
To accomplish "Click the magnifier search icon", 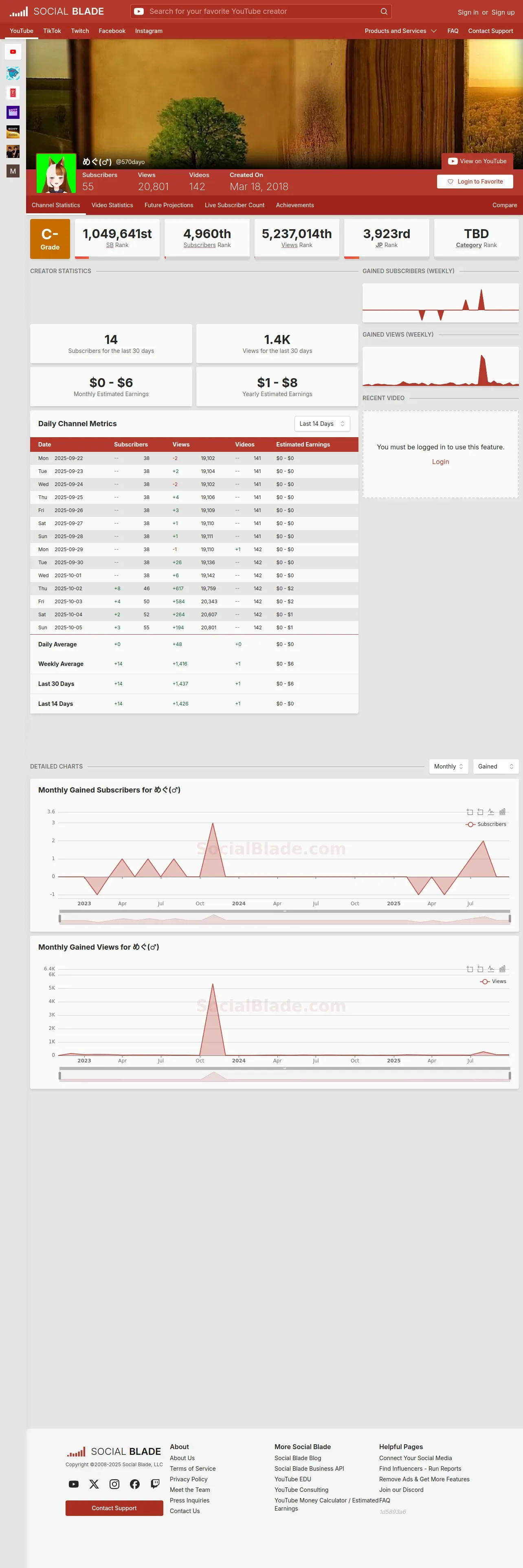I will (x=384, y=11).
